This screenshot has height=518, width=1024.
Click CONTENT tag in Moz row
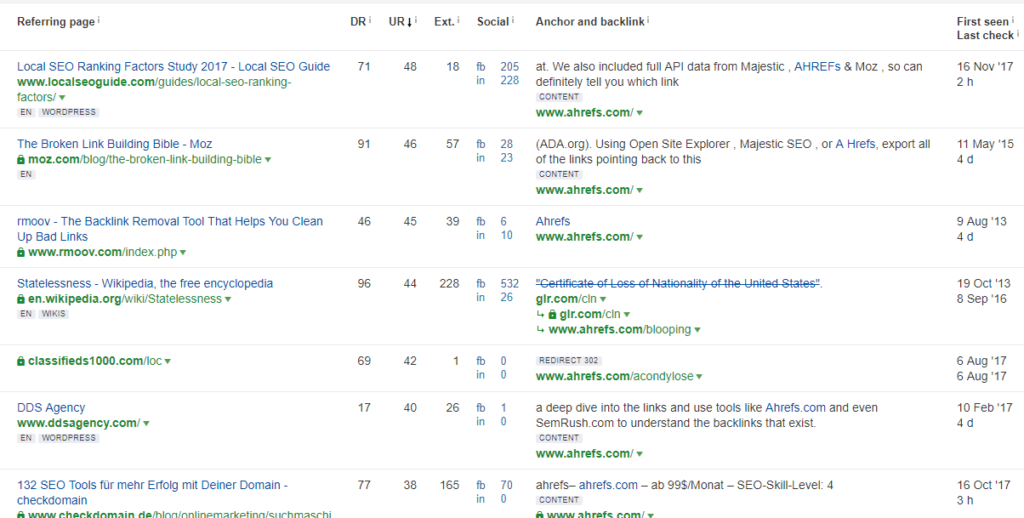pyautogui.click(x=559, y=174)
